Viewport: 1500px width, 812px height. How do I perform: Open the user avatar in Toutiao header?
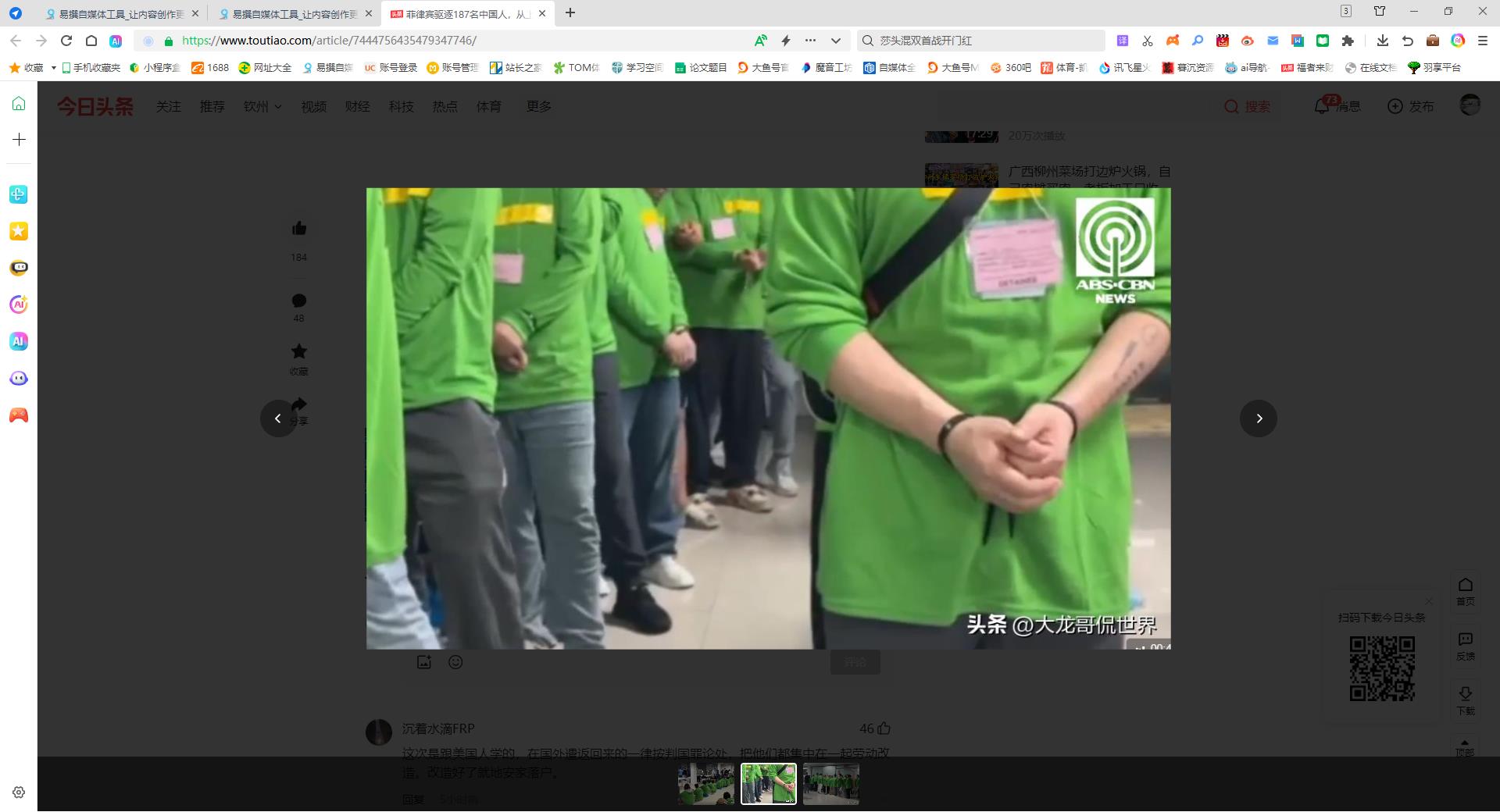[1470, 105]
